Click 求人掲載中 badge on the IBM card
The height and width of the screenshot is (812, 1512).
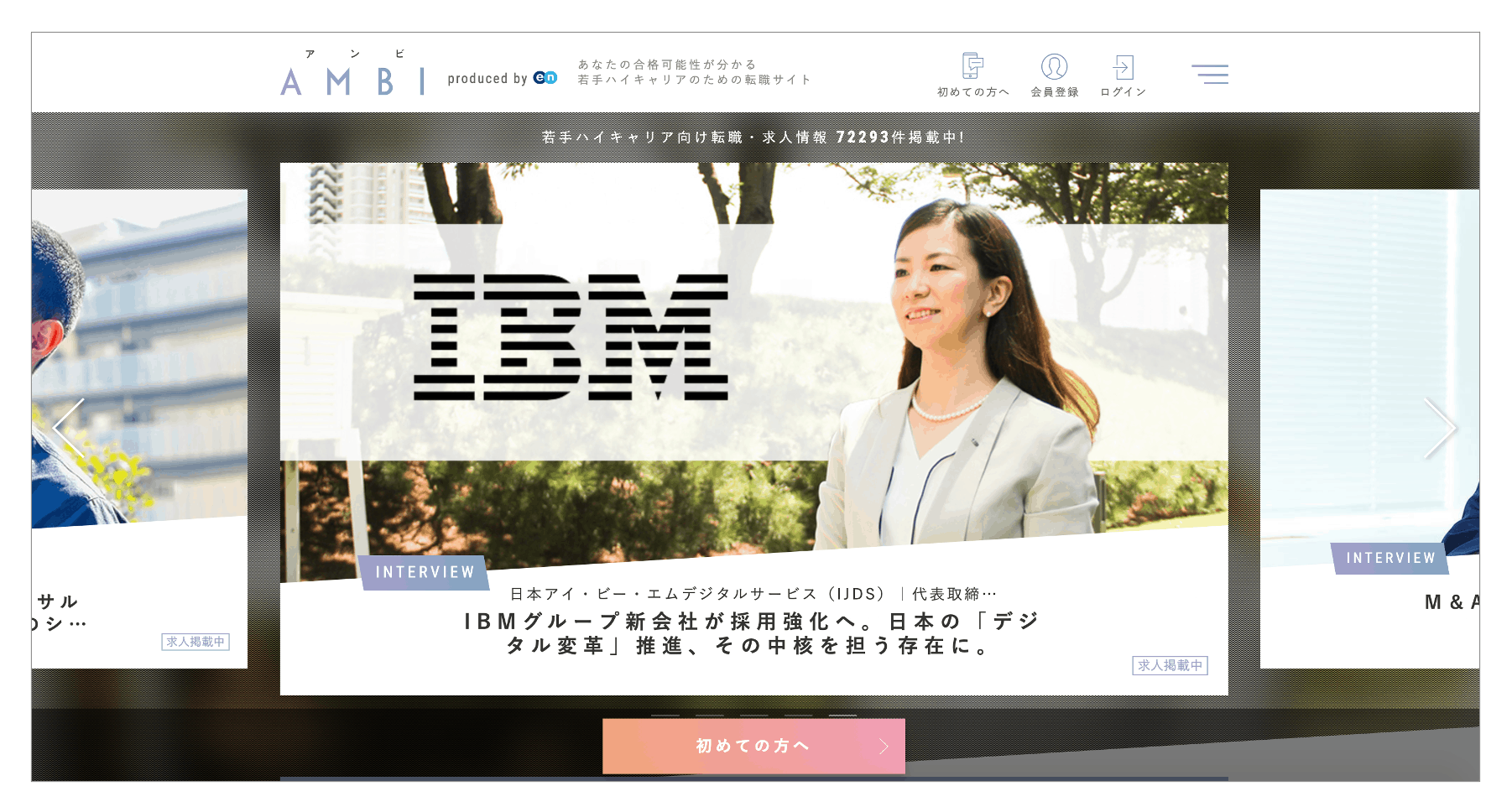pyautogui.click(x=1170, y=665)
